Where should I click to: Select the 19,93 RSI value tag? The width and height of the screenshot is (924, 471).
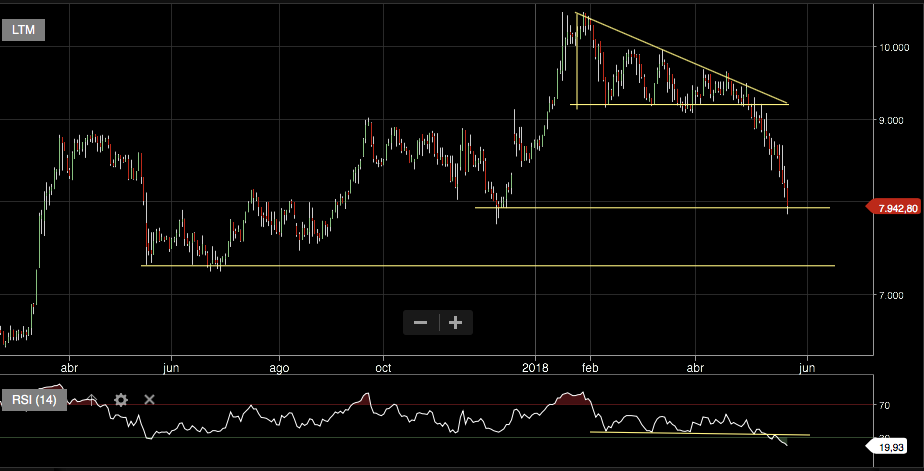[892, 449]
